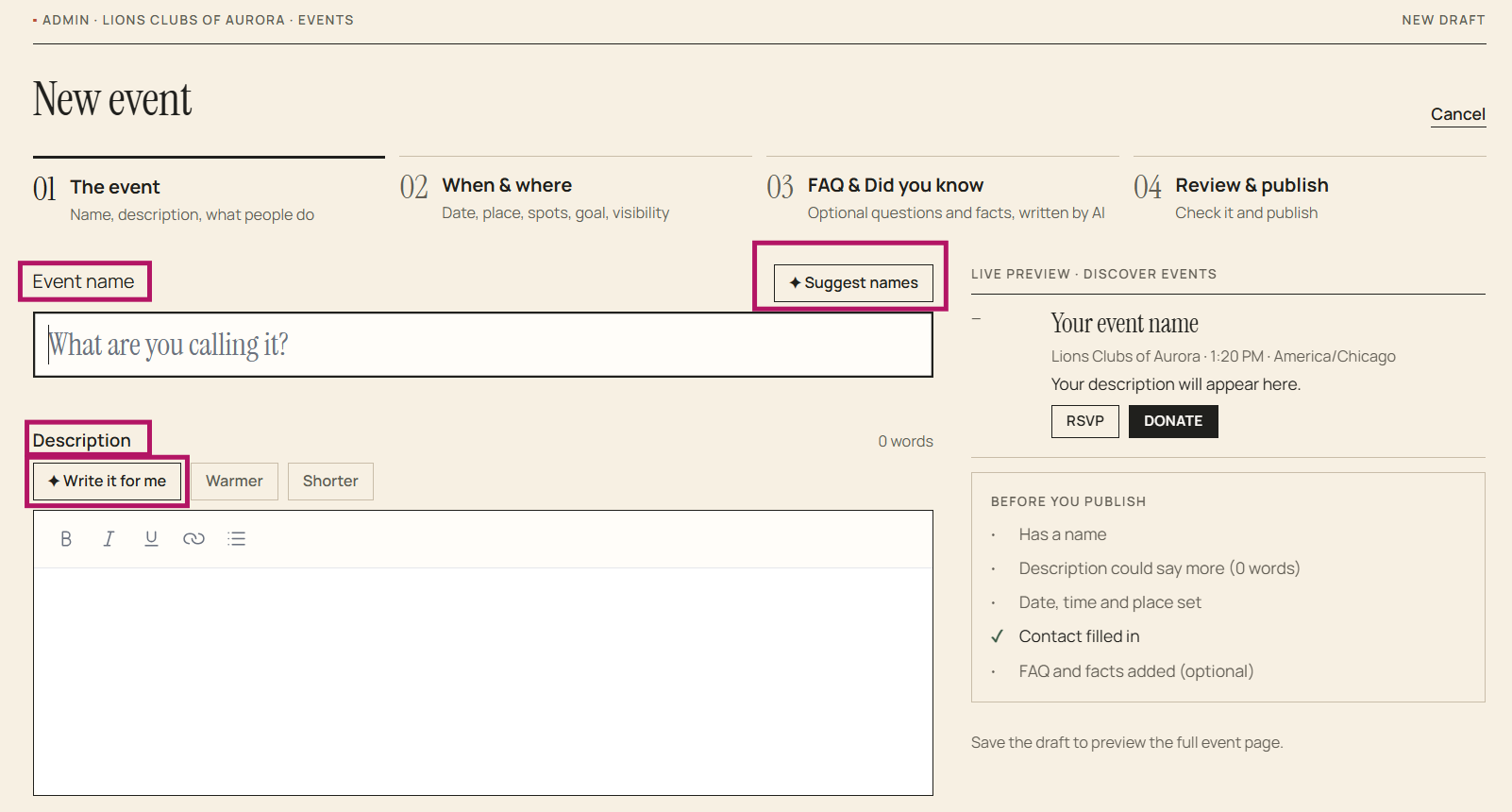Apply italic formatting in the description toolbar
This screenshot has height=812, width=1512.
[109, 539]
